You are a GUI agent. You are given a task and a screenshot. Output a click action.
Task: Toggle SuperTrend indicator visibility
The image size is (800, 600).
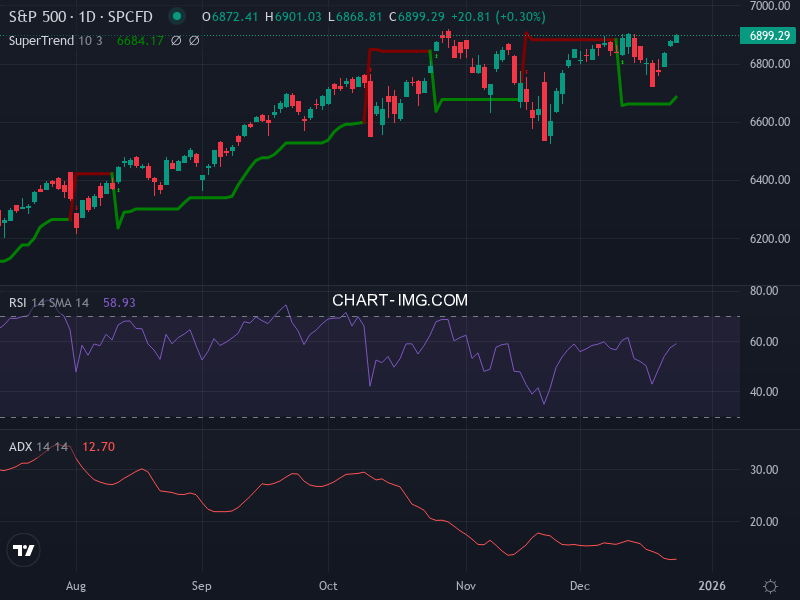pos(175,41)
